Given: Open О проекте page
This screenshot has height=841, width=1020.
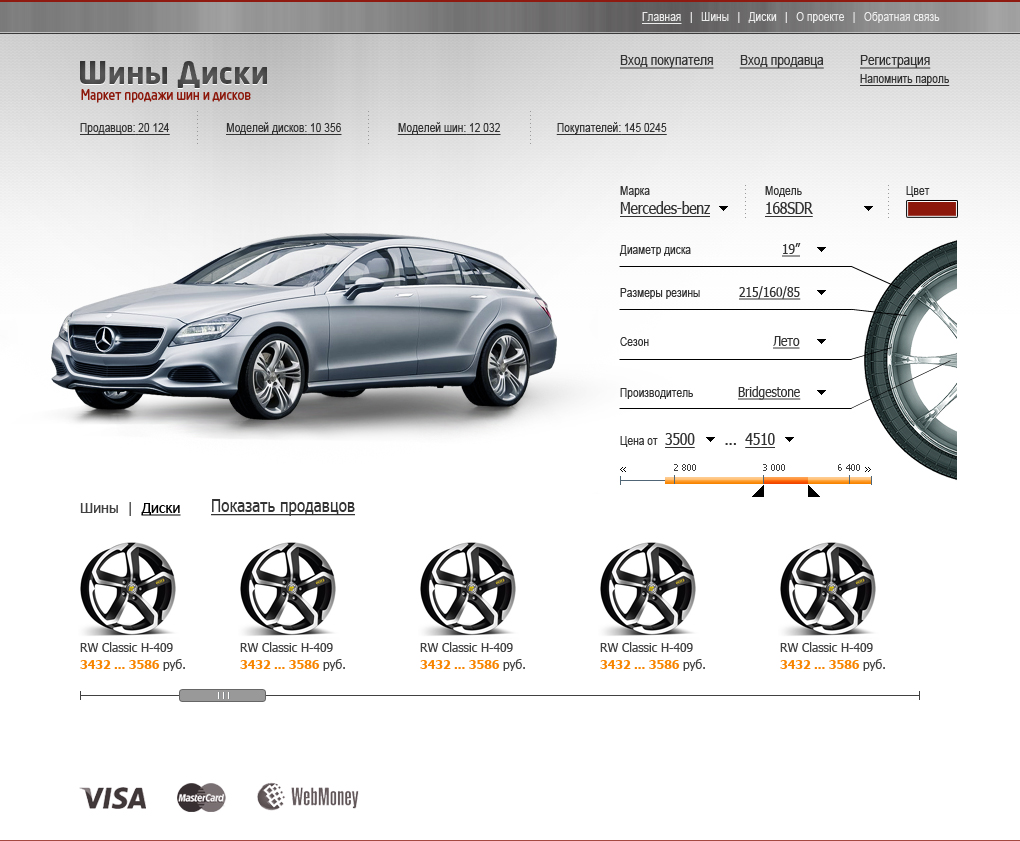Looking at the screenshot, I should pos(820,17).
